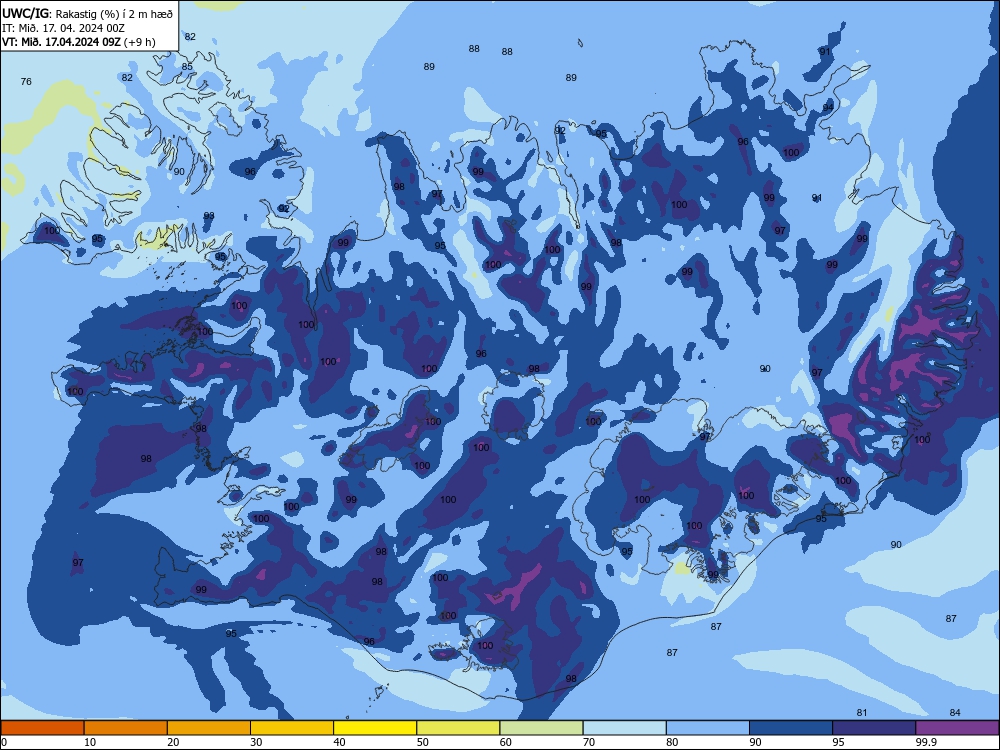Click the humidity value 81 over the sea
The height and width of the screenshot is (750, 1000).
(862, 712)
